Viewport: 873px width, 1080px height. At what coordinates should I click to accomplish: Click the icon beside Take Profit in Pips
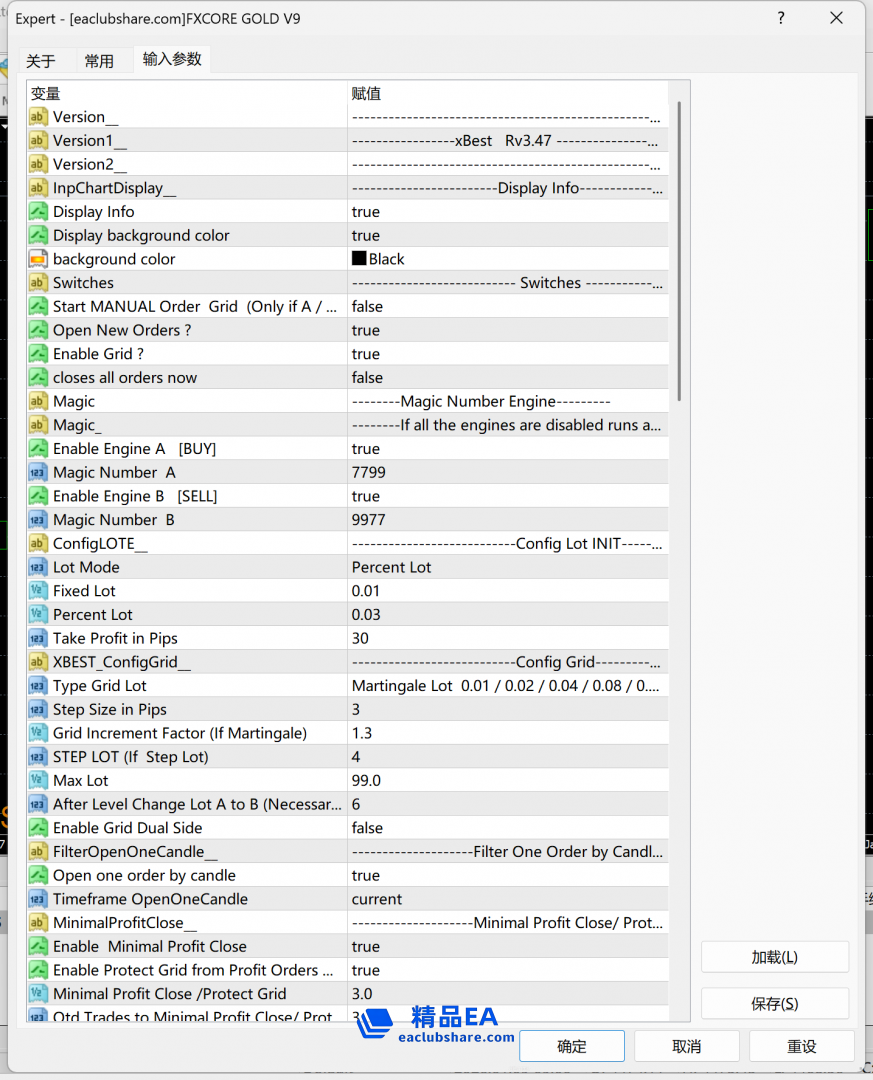[x=38, y=639]
